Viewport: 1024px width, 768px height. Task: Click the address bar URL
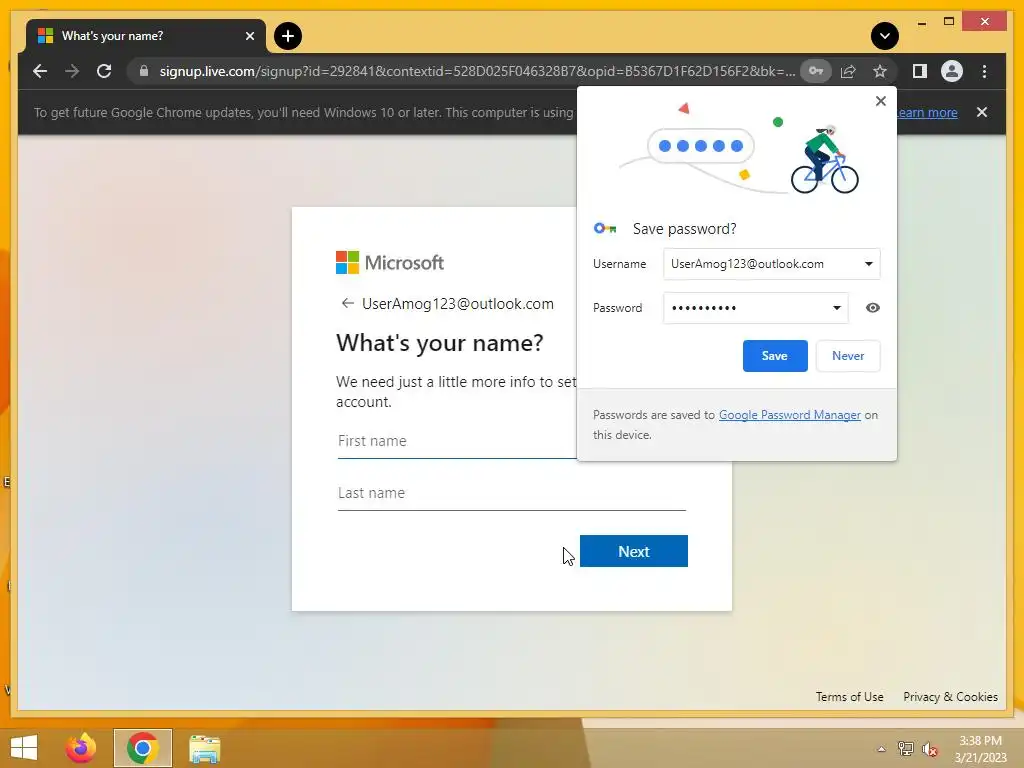(x=477, y=71)
